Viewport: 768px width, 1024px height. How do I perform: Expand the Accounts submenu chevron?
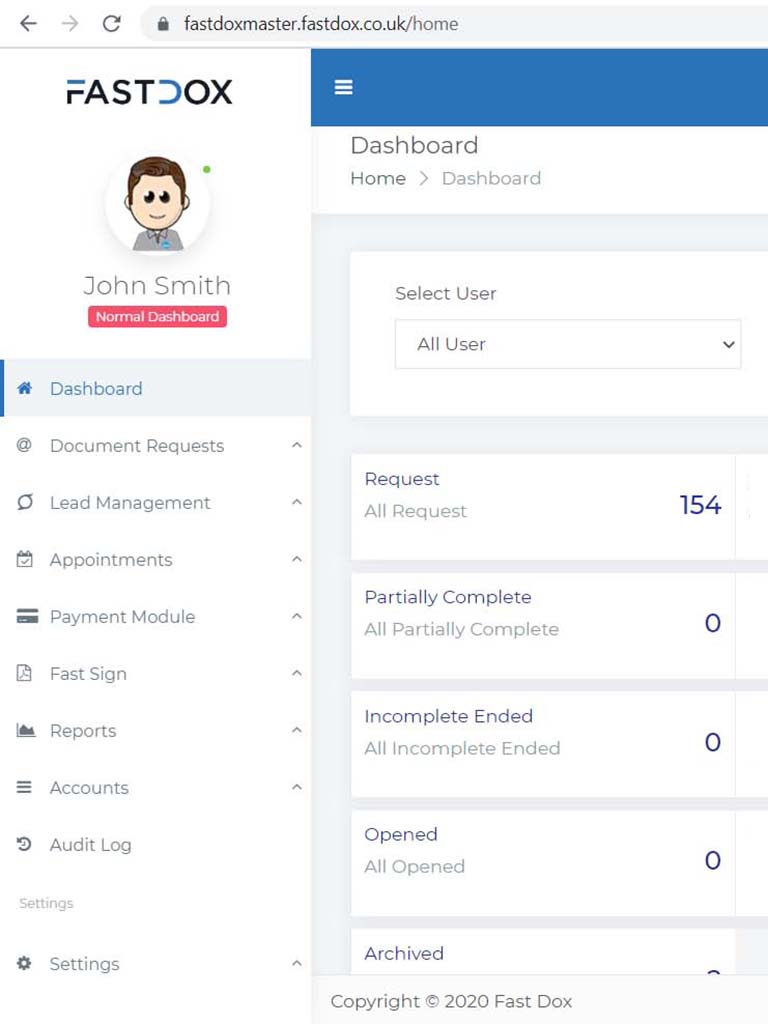(296, 788)
